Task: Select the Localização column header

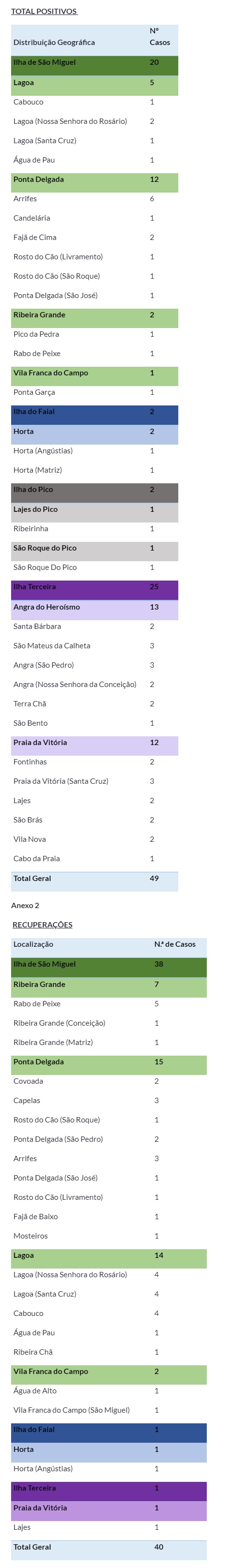Action: pyautogui.click(x=33, y=944)
